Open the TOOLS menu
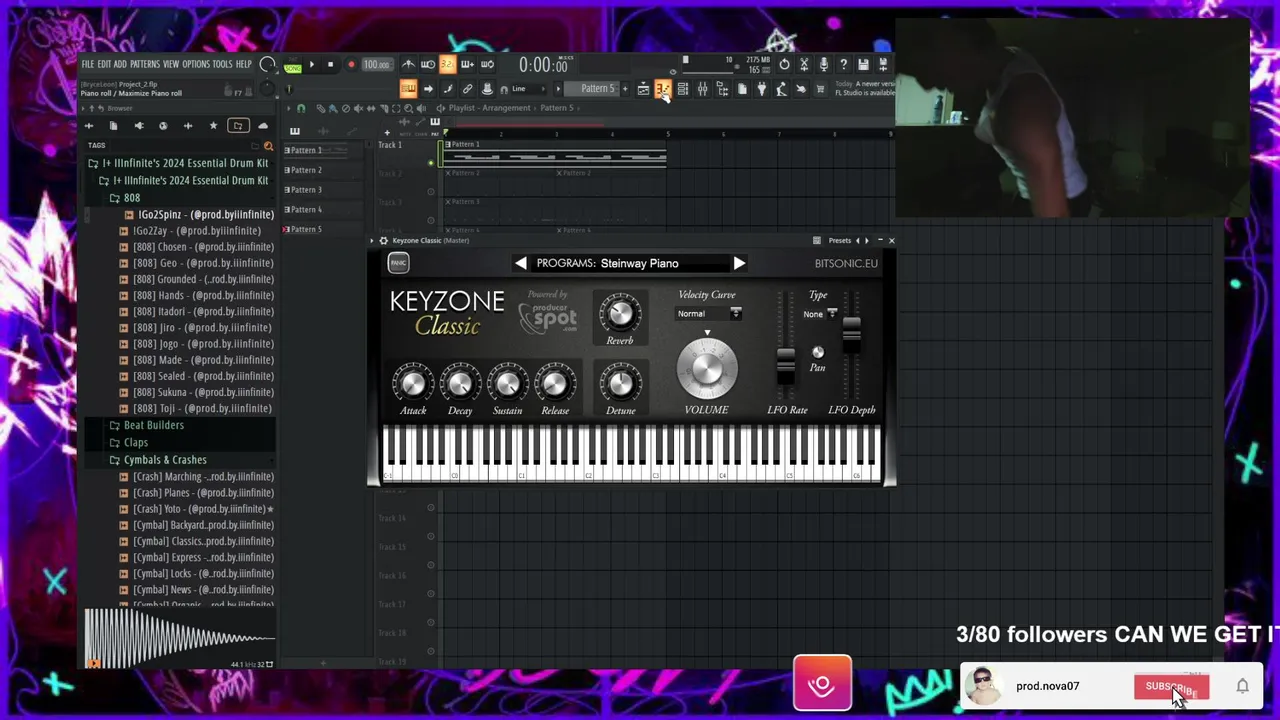This screenshot has height=720, width=1280. click(x=222, y=64)
